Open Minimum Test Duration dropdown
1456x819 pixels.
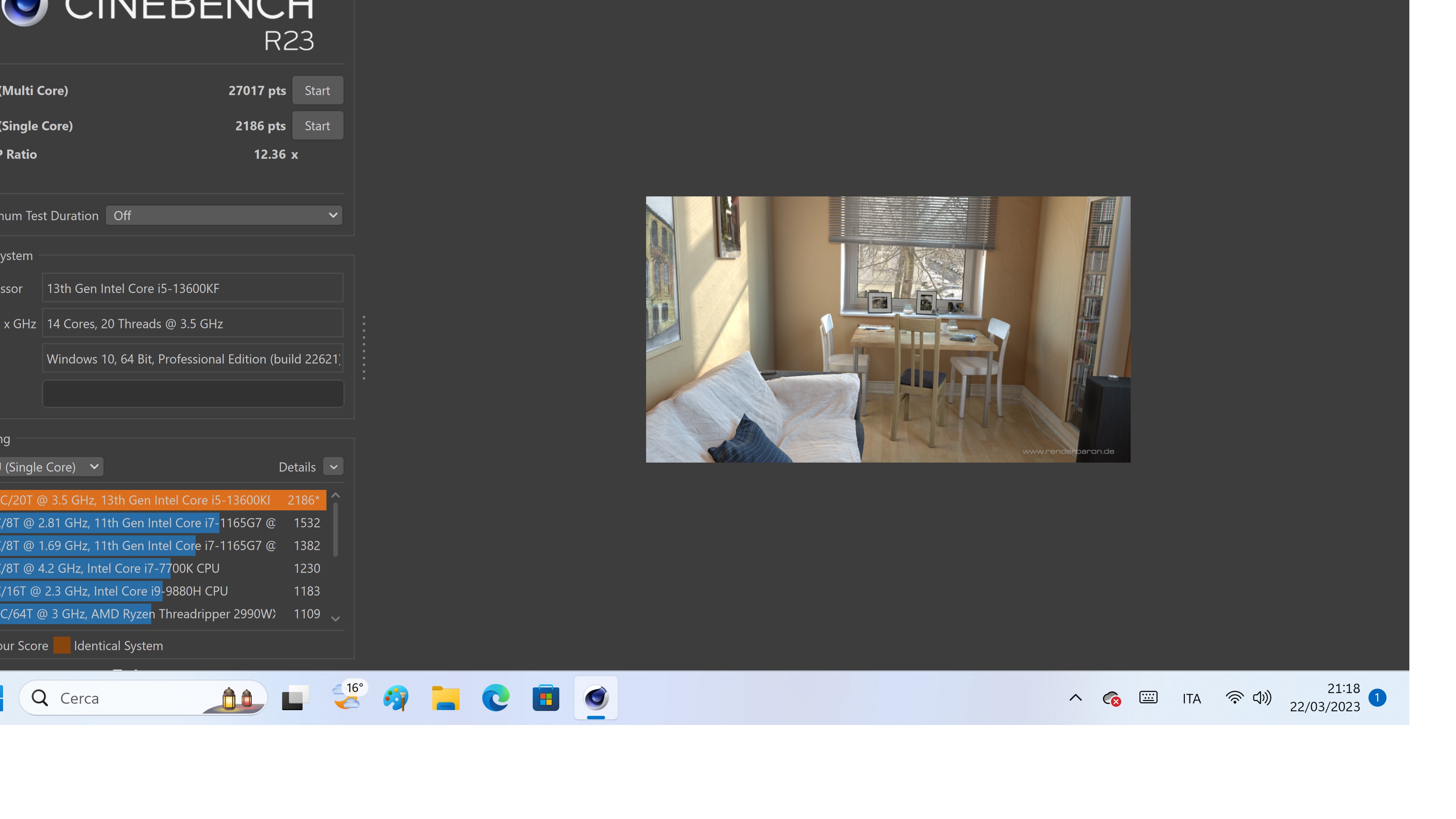click(x=224, y=215)
